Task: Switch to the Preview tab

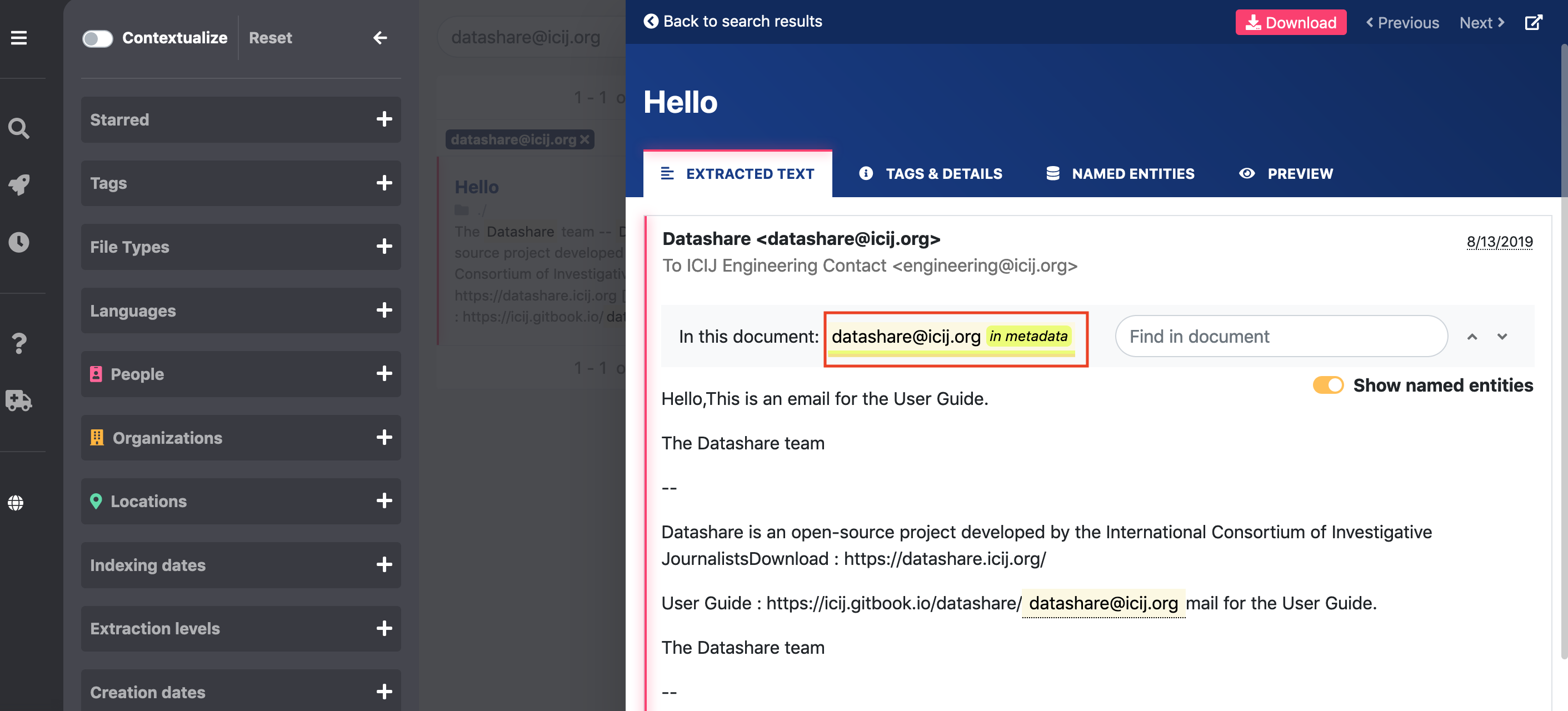Action: [x=1286, y=173]
